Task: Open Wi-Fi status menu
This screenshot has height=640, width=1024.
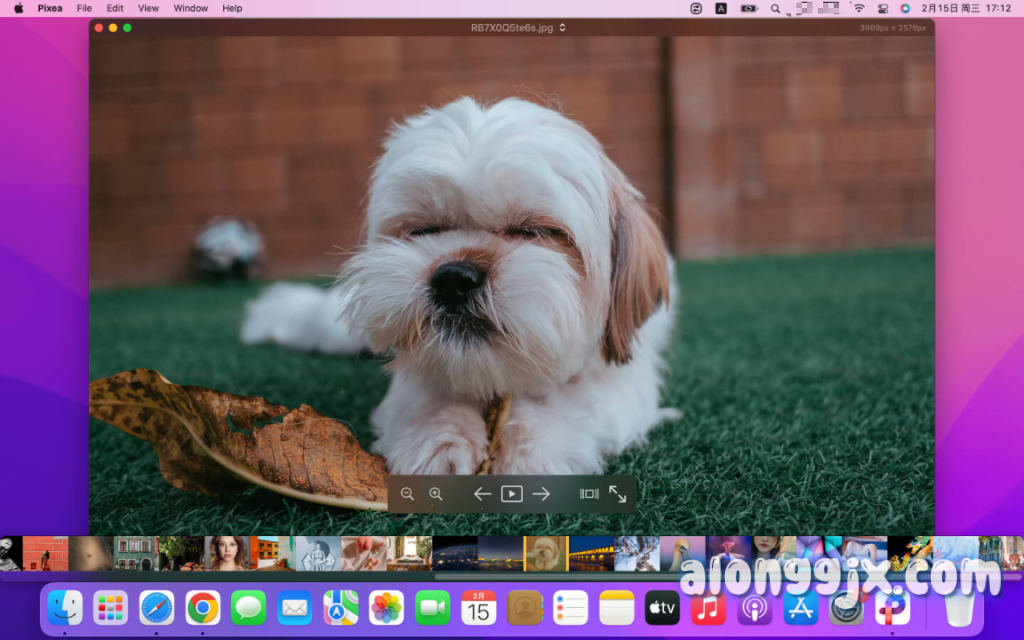Action: [x=858, y=8]
